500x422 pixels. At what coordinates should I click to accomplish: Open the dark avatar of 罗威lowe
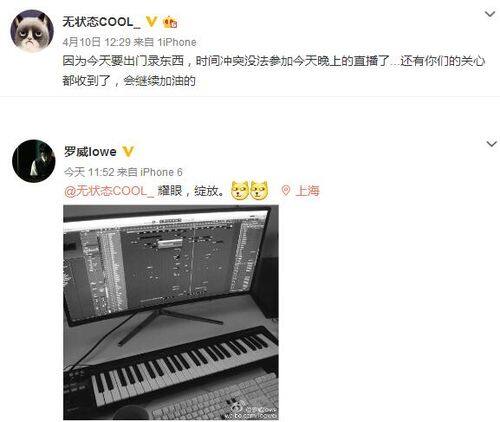tap(34, 161)
